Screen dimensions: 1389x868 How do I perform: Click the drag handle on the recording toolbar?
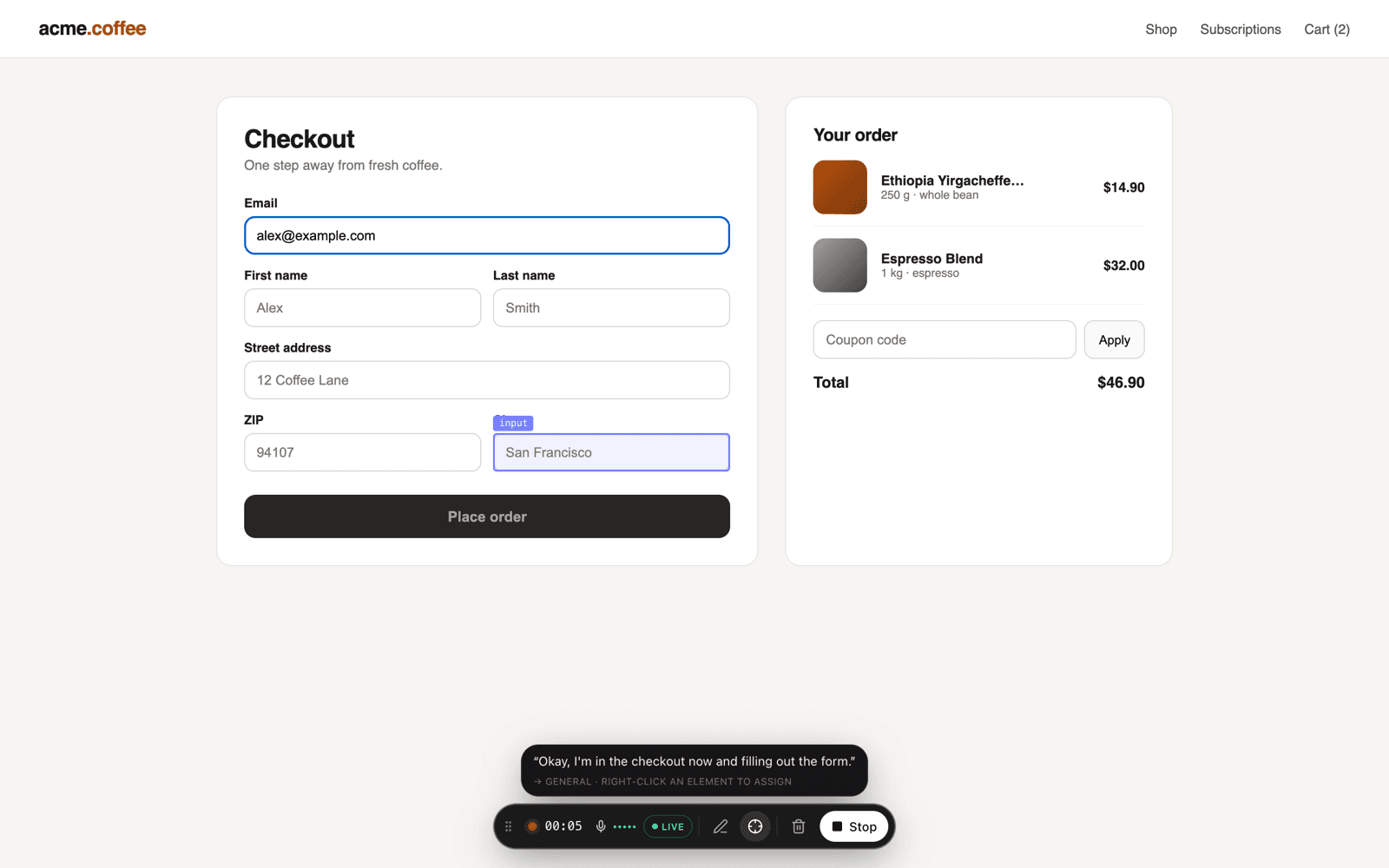509,826
